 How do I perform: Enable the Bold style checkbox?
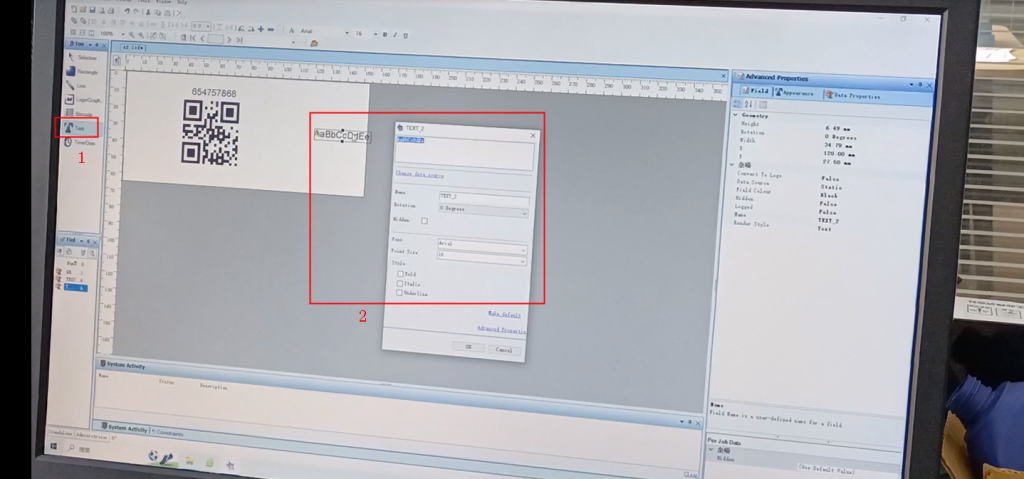[x=400, y=272]
